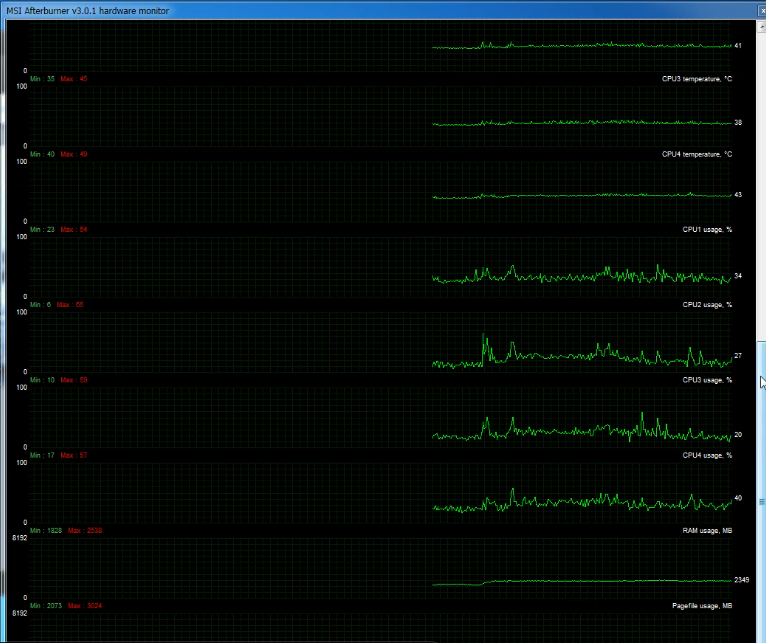Click the 'Min : 6' reading
Screen dimensions: 766x643
point(41,304)
